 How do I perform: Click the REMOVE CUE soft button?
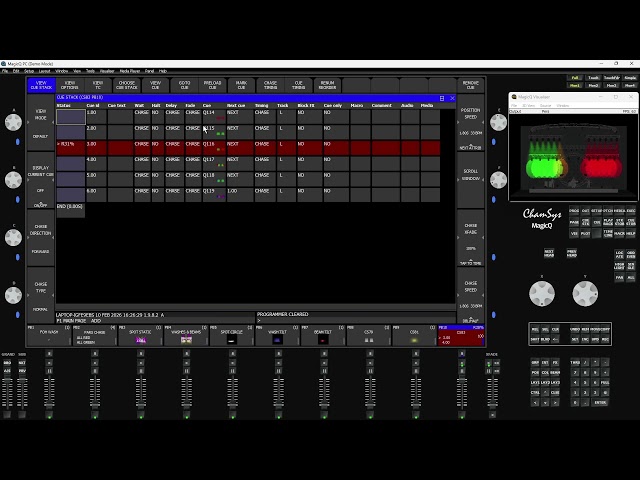471,85
